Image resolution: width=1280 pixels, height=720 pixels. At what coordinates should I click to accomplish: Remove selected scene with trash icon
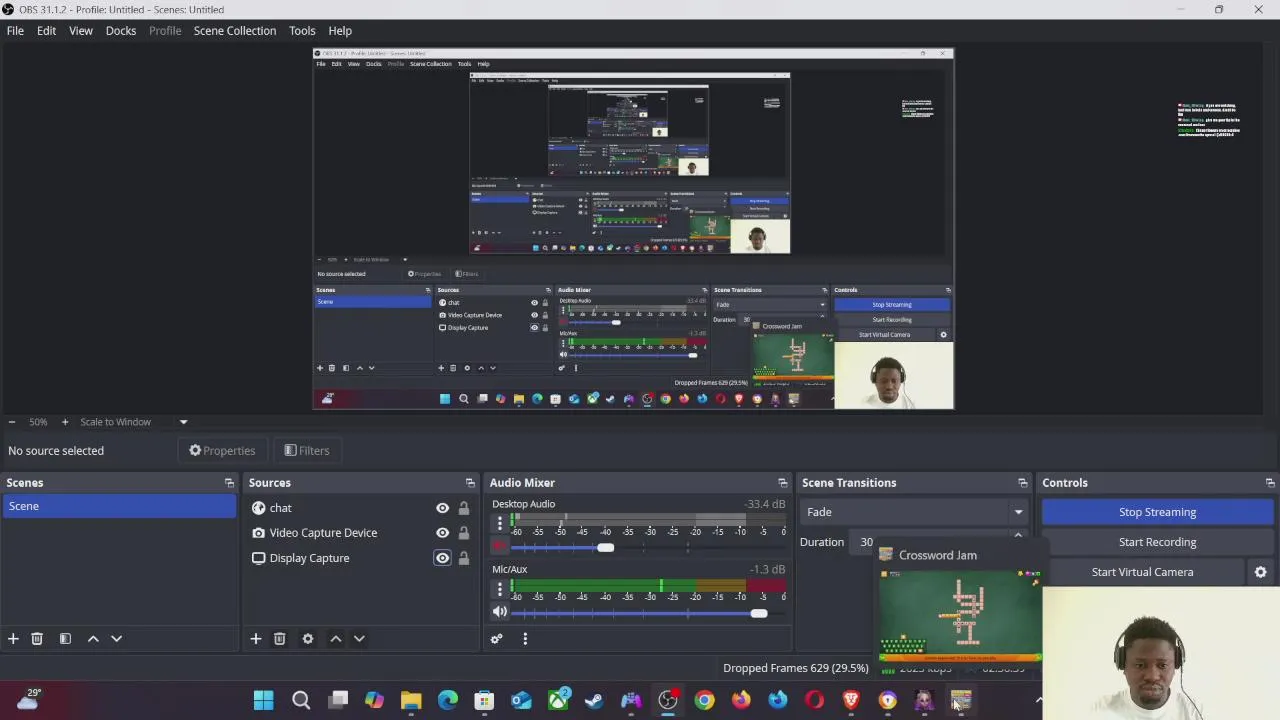click(x=37, y=638)
